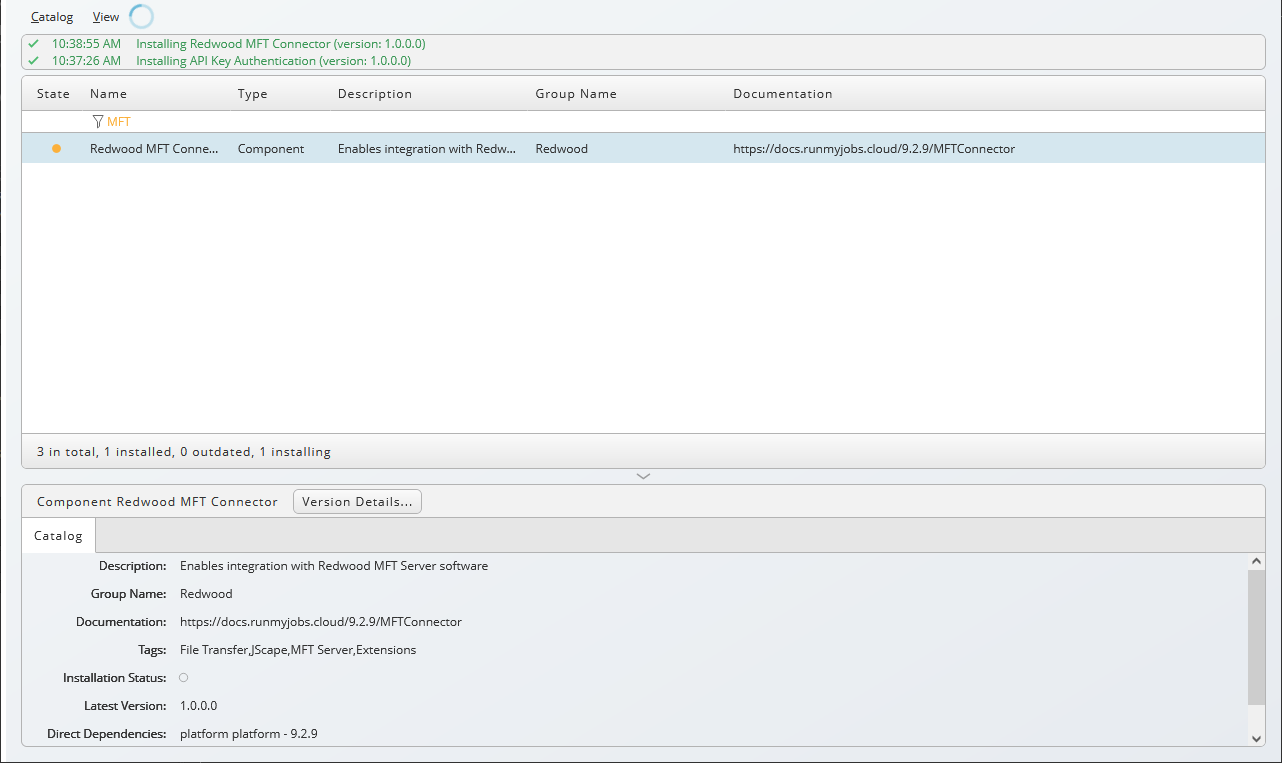Select Installing Redwood MFT Connector log entry
Screen dimensions: 1282x763
click(x=281, y=44)
